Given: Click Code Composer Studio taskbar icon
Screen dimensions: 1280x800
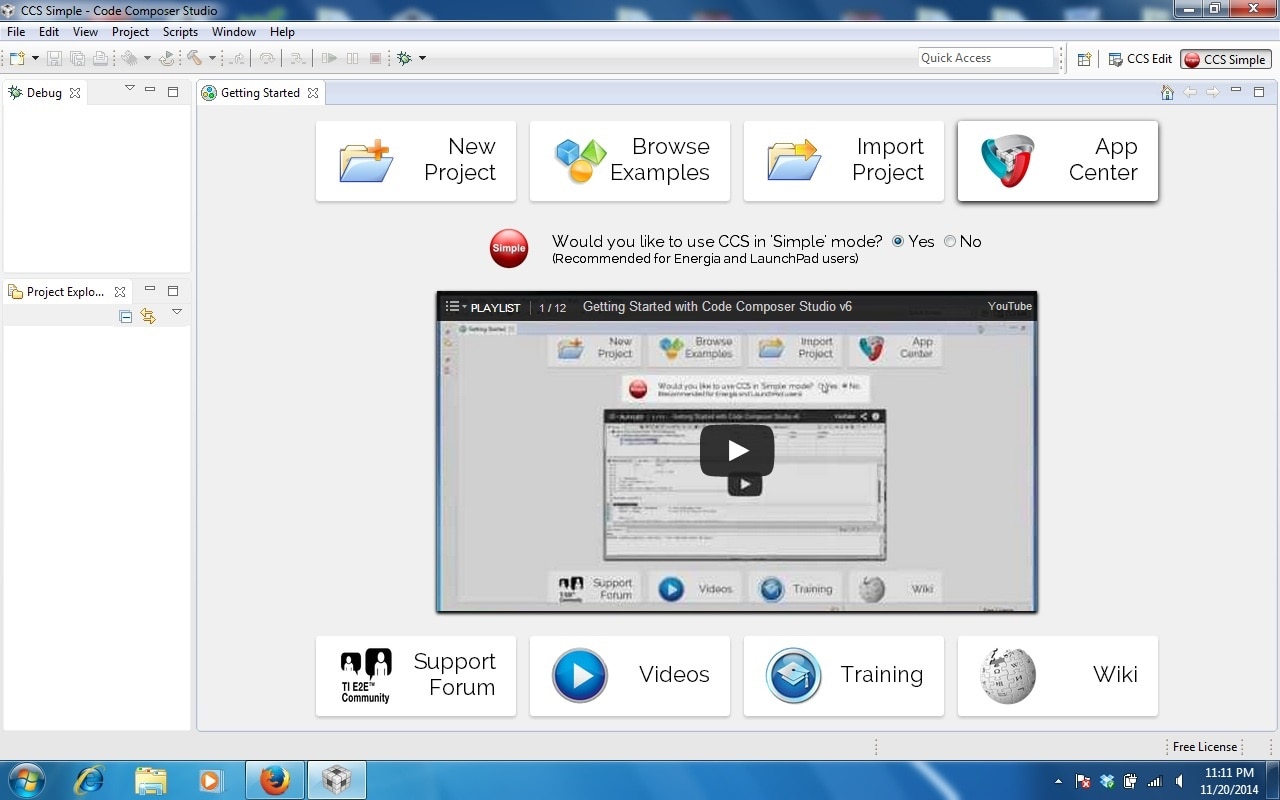Looking at the screenshot, I should [x=337, y=780].
